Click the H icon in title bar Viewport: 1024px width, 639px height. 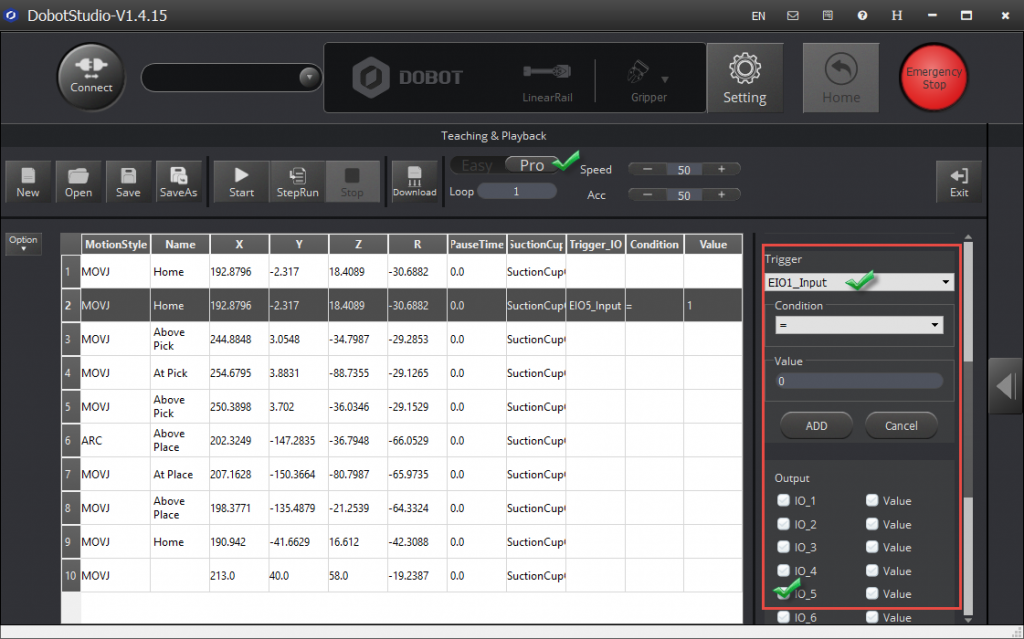click(x=897, y=15)
